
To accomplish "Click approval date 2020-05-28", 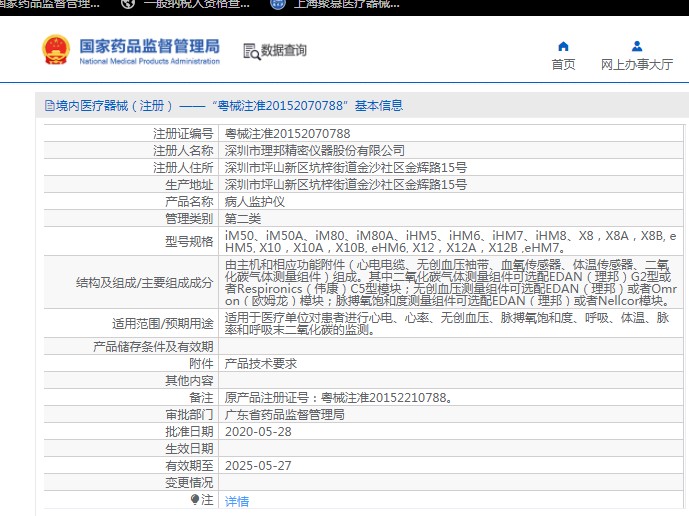I will 258,432.
